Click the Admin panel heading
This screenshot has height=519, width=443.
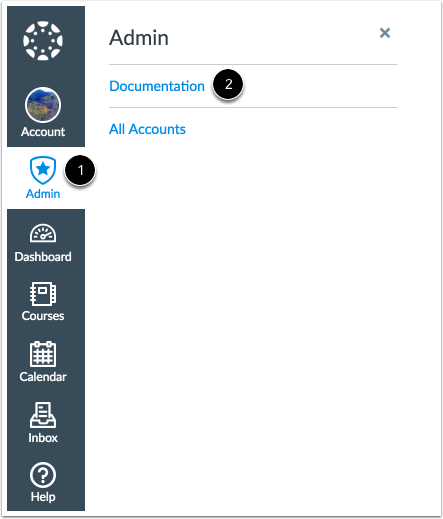point(139,38)
